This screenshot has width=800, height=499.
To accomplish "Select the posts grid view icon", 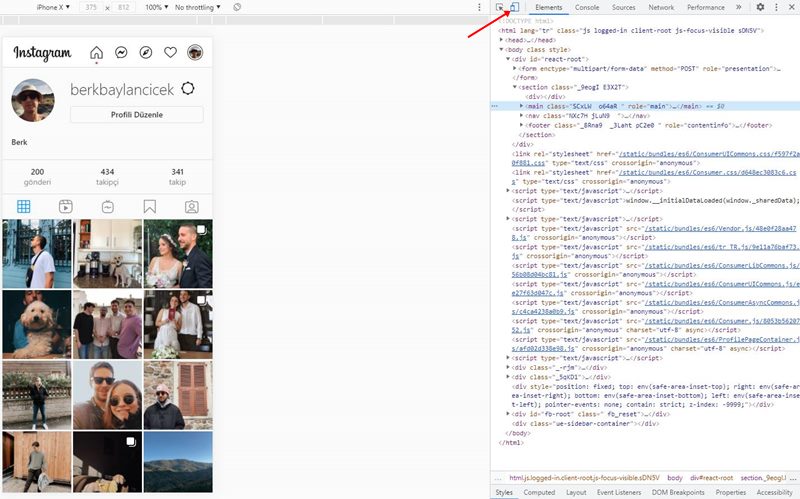I will pyautogui.click(x=24, y=207).
